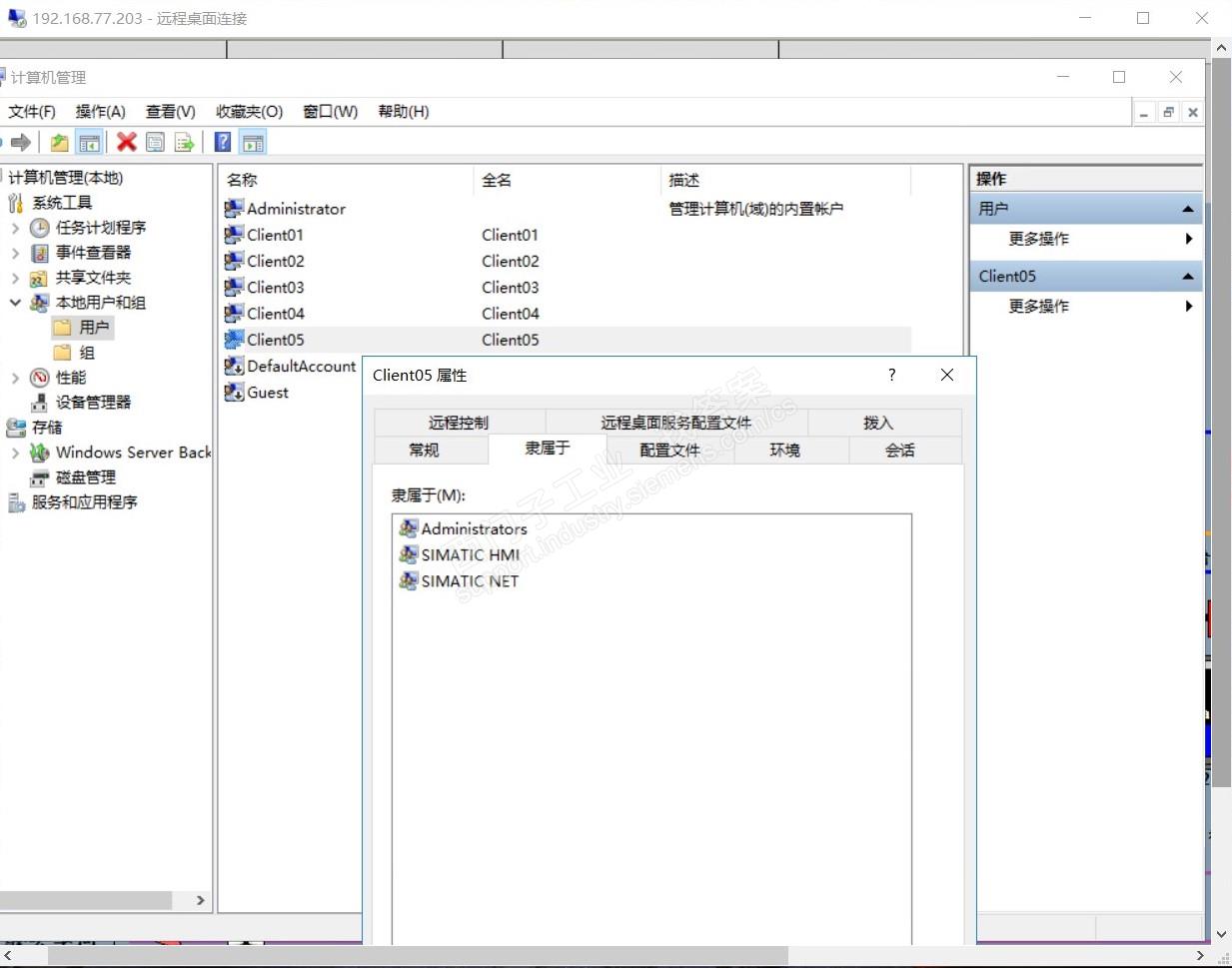Collapse the 用户 actions section
Screen dimensions: 1232x968
tap(1188, 209)
